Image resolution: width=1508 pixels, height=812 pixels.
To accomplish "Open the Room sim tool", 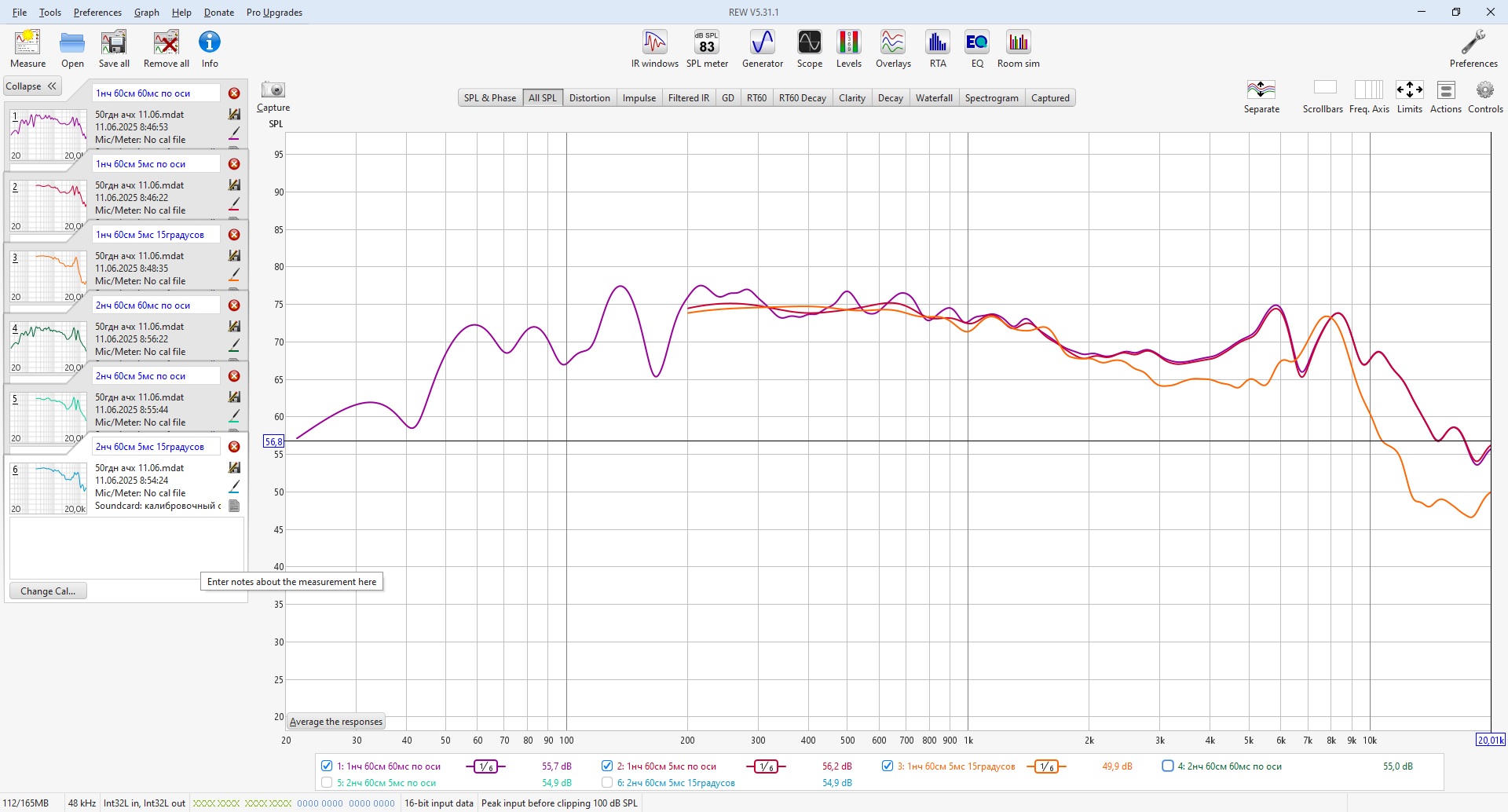I will [1019, 49].
